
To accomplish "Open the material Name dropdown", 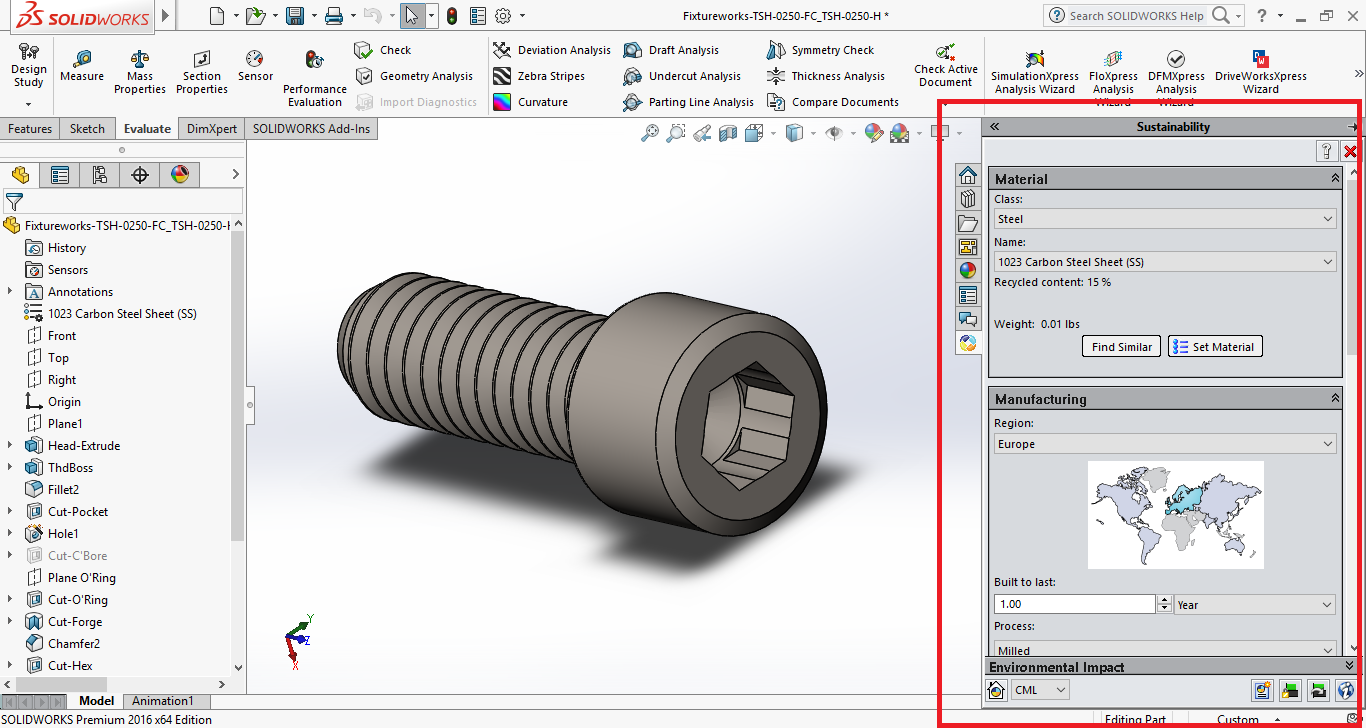I will click(1165, 262).
